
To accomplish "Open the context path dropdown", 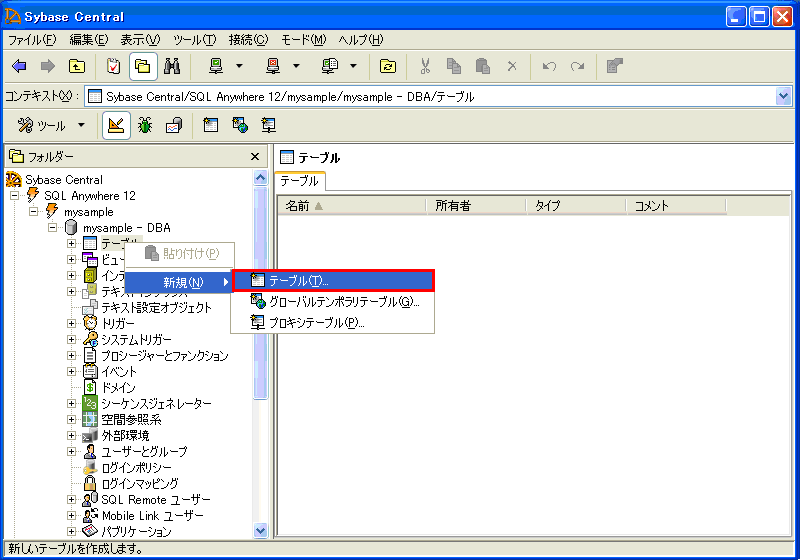I will 783,97.
